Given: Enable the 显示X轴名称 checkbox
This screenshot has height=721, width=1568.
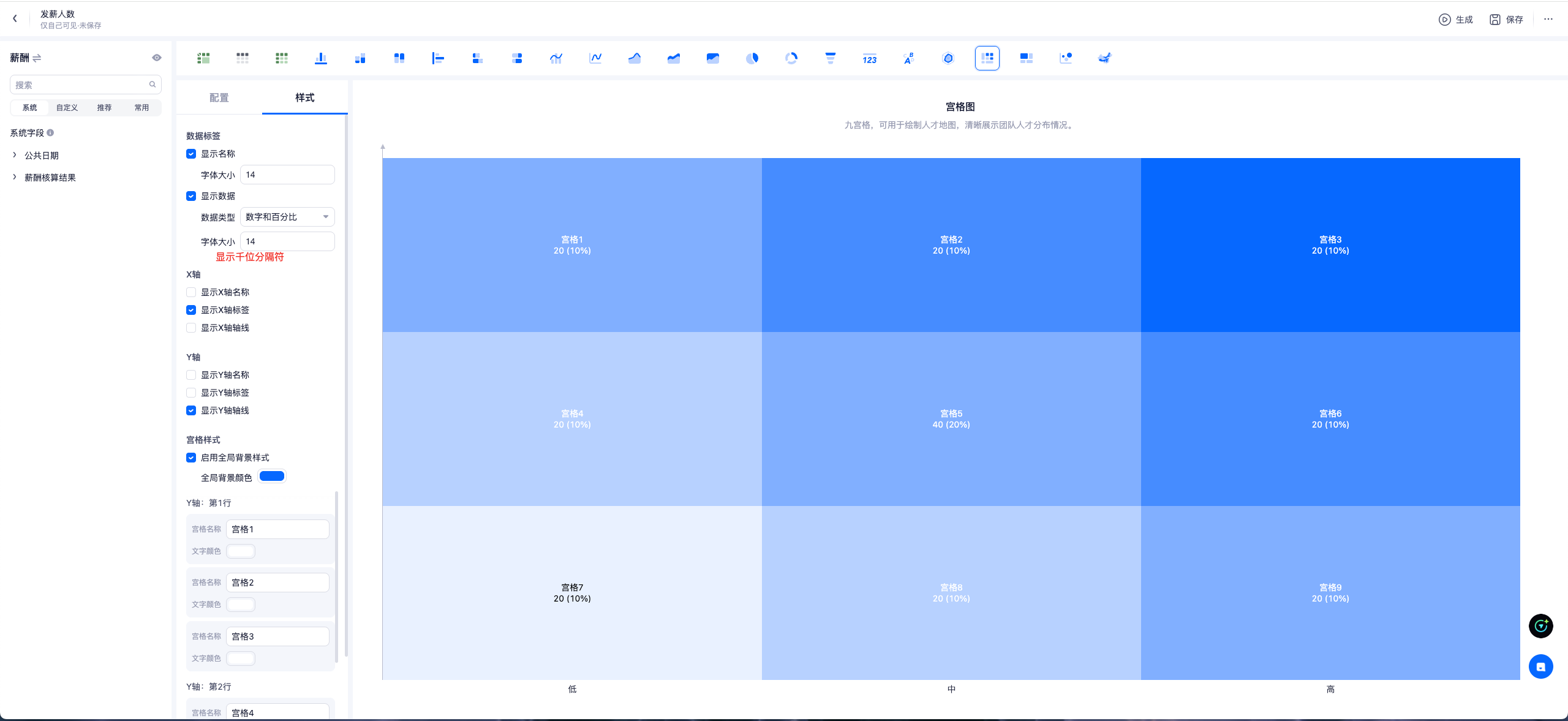Looking at the screenshot, I should 191,292.
